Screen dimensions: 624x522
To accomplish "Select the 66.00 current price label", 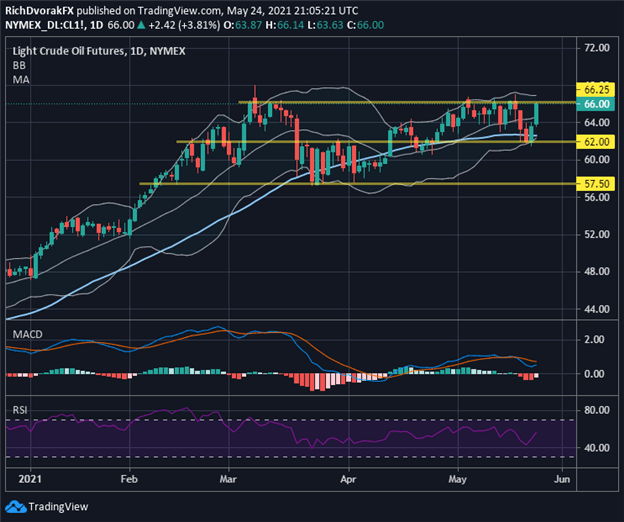I will (596, 104).
